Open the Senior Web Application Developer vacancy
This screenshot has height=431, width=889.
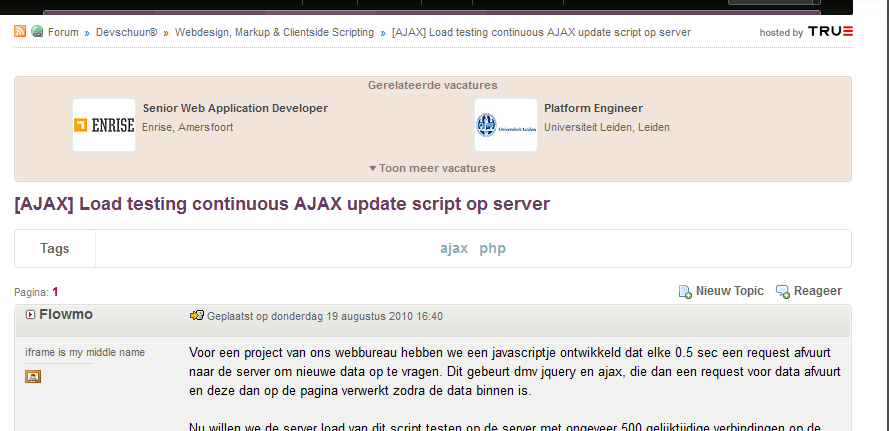(x=235, y=108)
